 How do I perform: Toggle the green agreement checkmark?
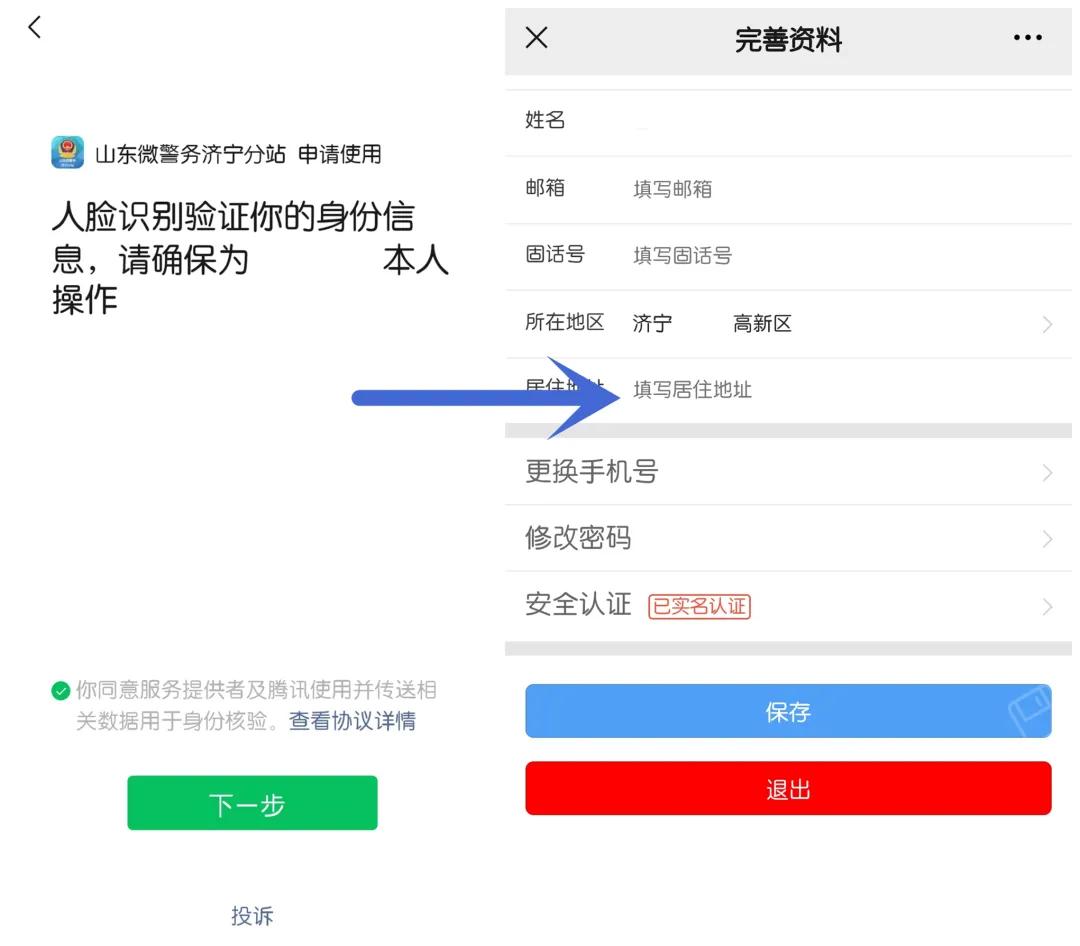coord(61,690)
